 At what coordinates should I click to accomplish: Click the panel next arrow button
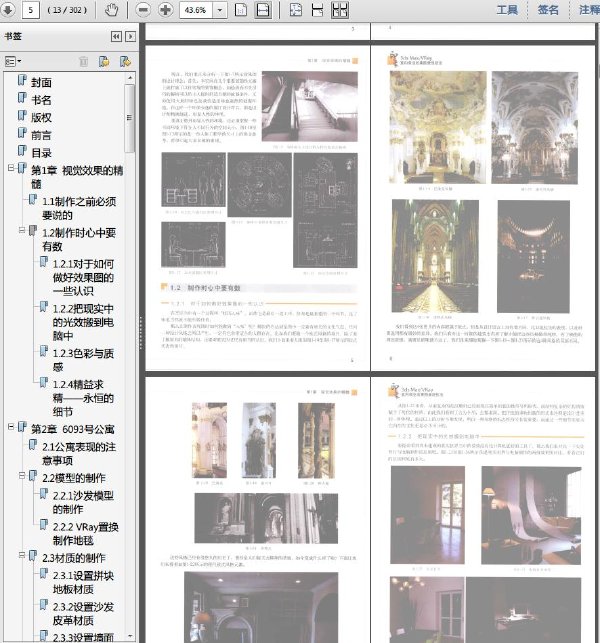tap(130, 36)
